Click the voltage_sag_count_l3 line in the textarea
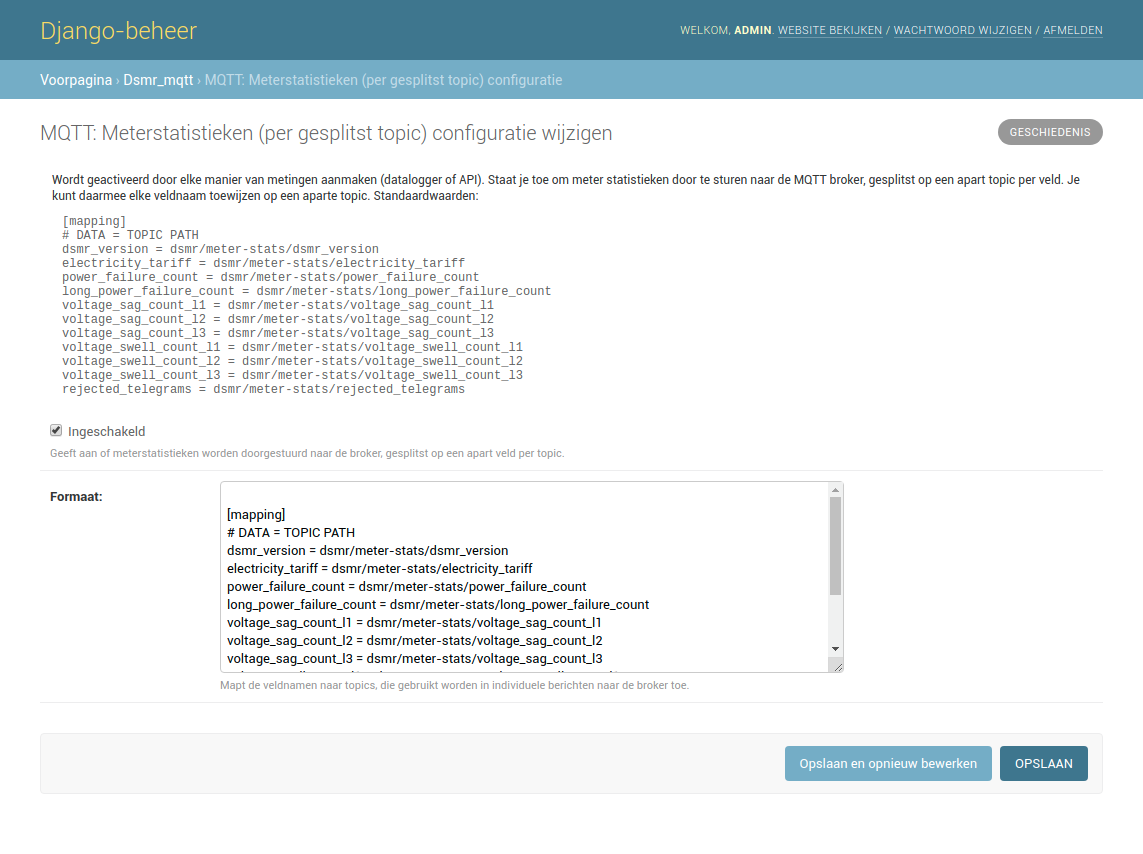The width and height of the screenshot is (1143, 854). [414, 659]
